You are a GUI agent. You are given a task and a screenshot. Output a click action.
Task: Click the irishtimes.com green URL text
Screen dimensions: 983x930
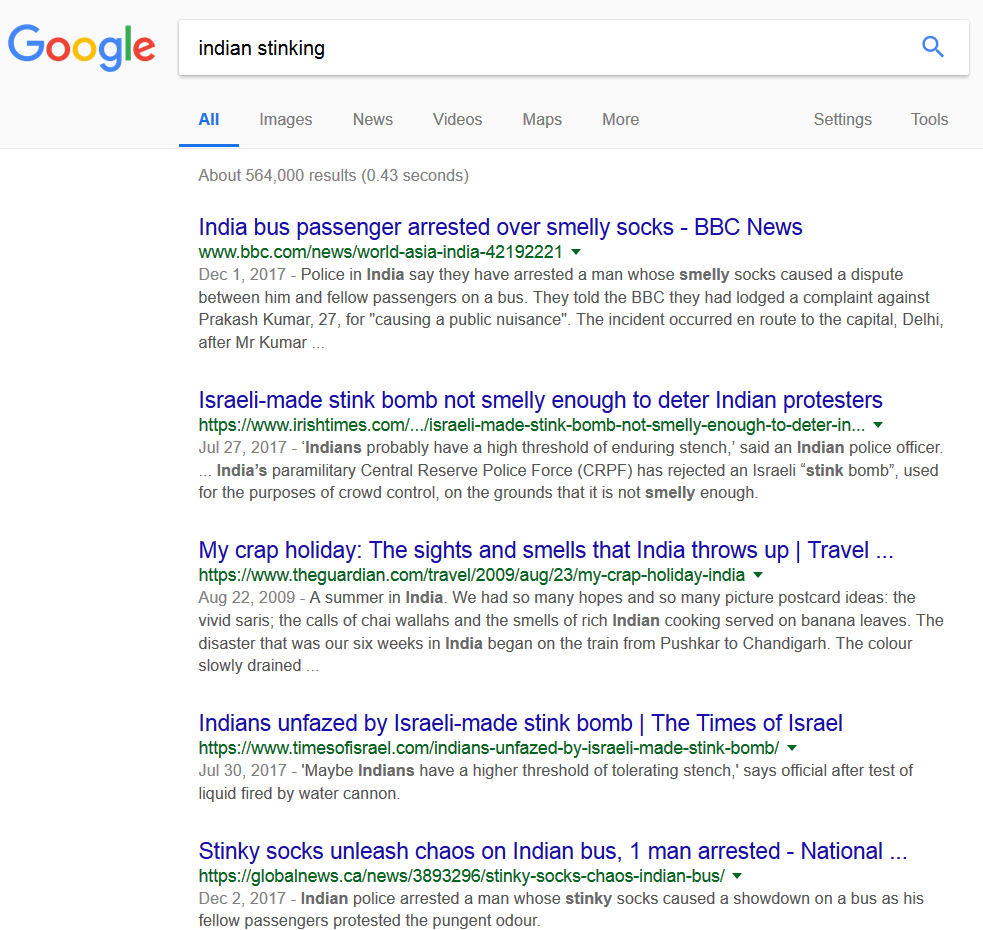pyautogui.click(x=532, y=425)
